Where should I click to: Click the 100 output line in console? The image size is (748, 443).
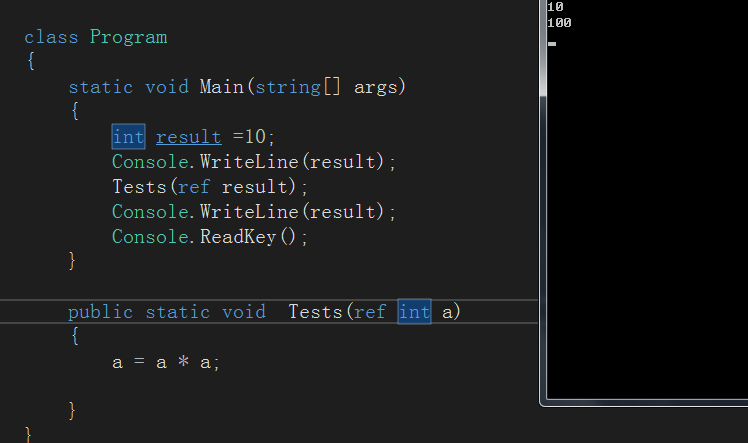pyautogui.click(x=560, y=23)
